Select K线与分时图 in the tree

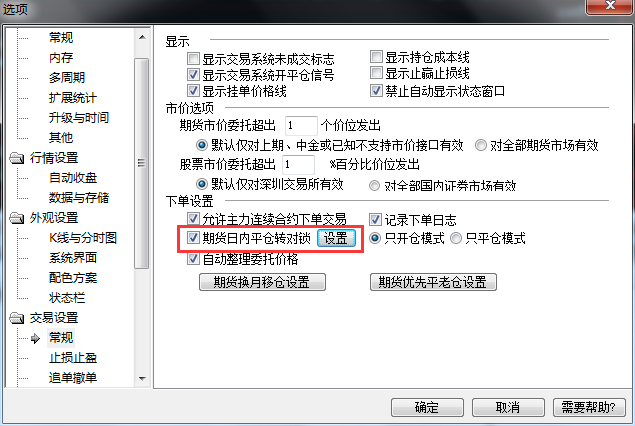point(83,238)
